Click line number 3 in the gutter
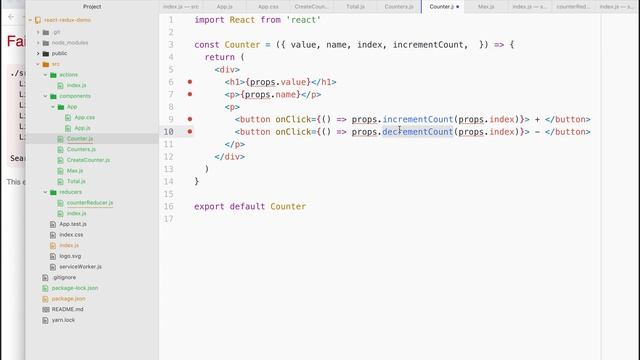The width and height of the screenshot is (640, 360). pyautogui.click(x=171, y=44)
